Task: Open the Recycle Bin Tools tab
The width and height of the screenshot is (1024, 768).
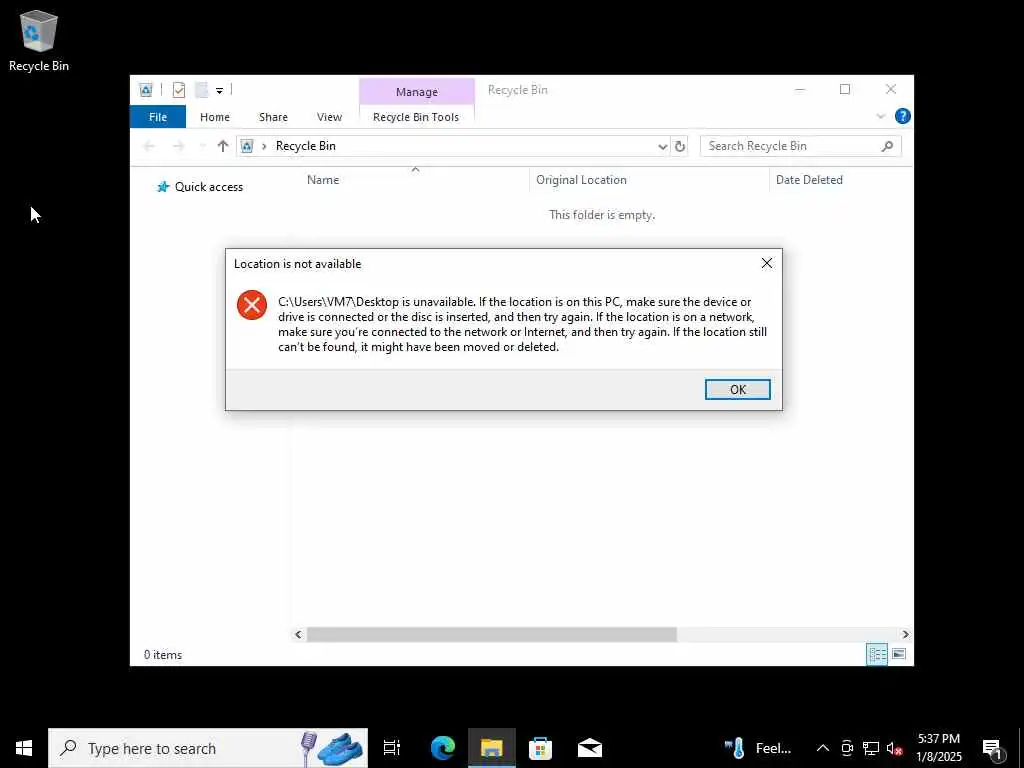Action: 416,117
